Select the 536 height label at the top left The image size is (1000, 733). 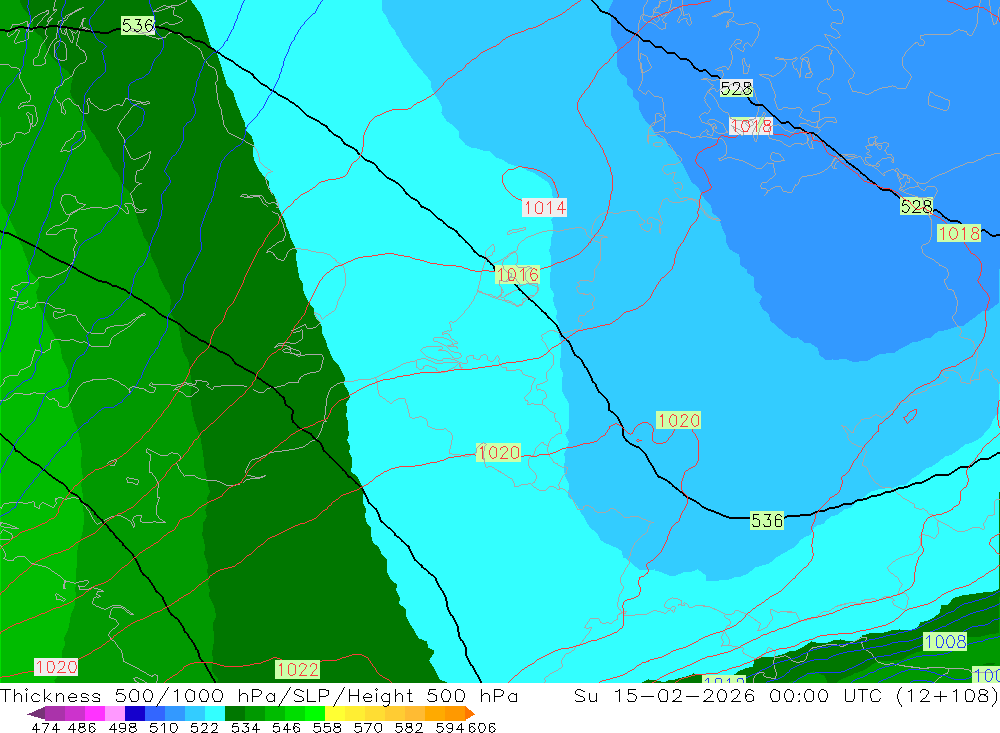coord(138,26)
